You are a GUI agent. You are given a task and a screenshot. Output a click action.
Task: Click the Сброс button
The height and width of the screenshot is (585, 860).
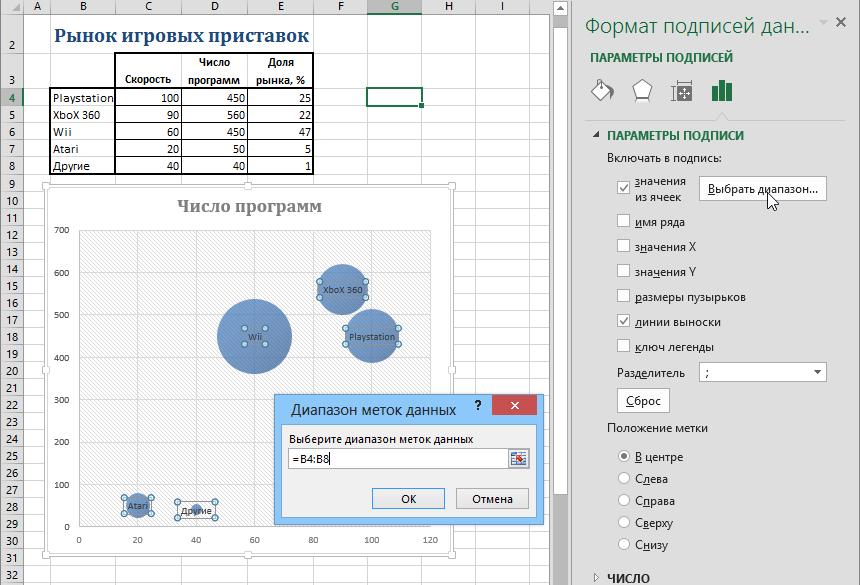(x=643, y=401)
